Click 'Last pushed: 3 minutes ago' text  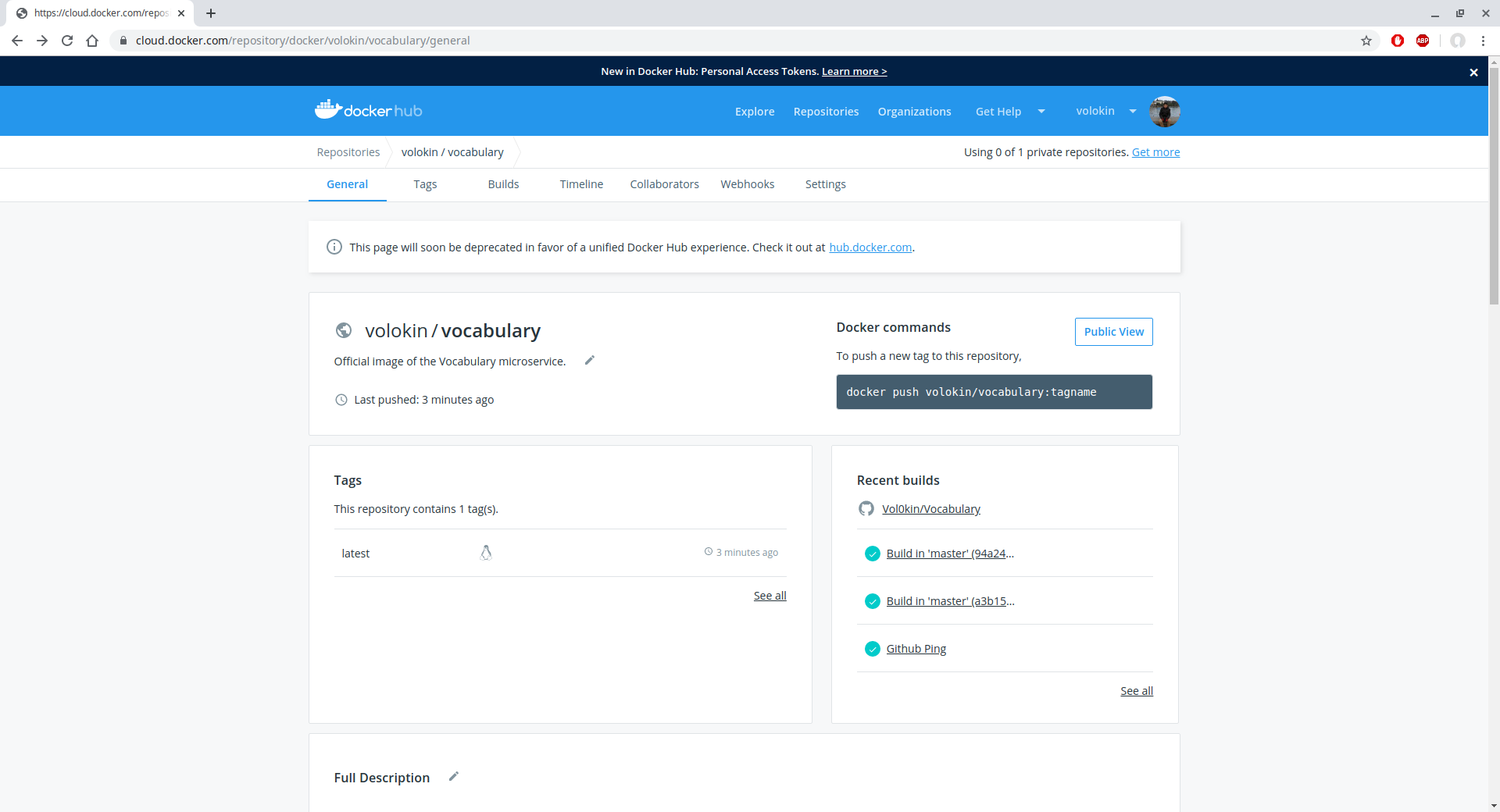coord(423,400)
